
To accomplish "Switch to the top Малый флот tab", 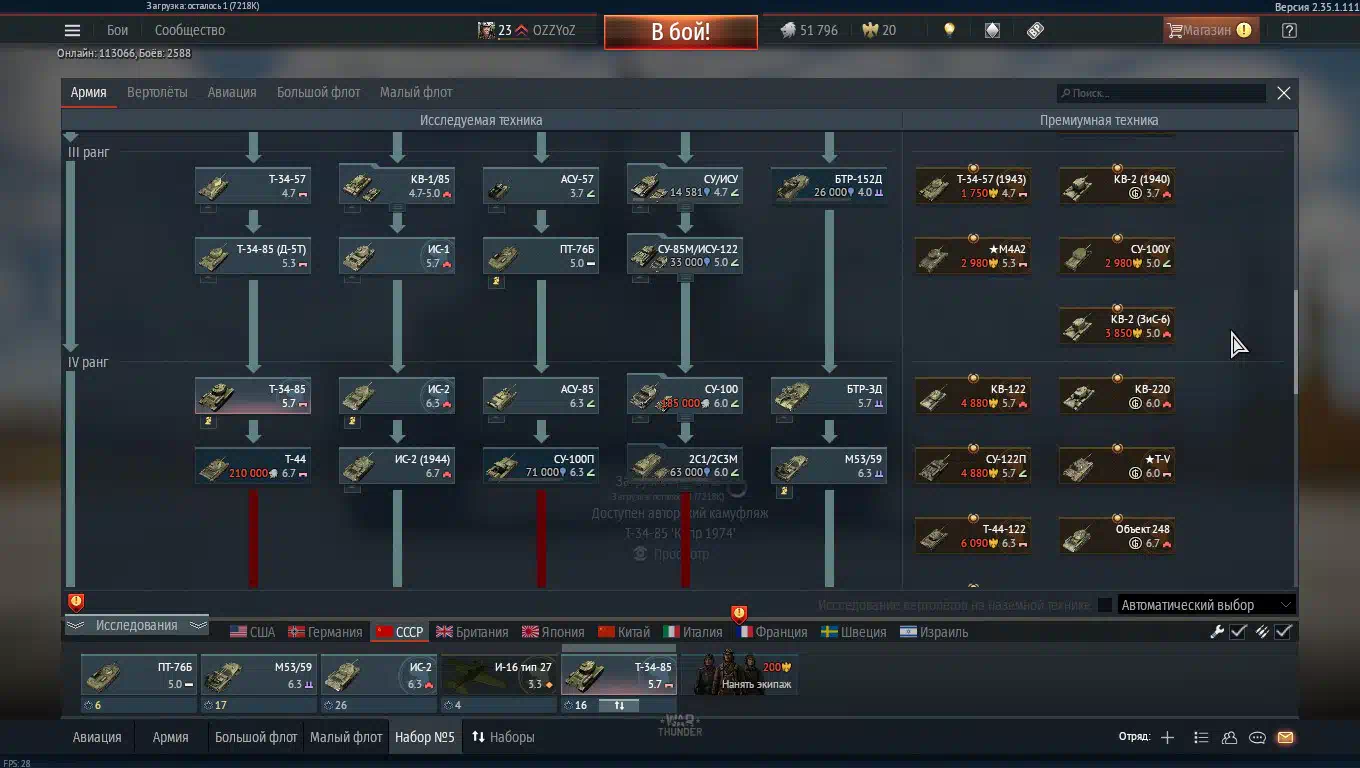I will 416,92.
